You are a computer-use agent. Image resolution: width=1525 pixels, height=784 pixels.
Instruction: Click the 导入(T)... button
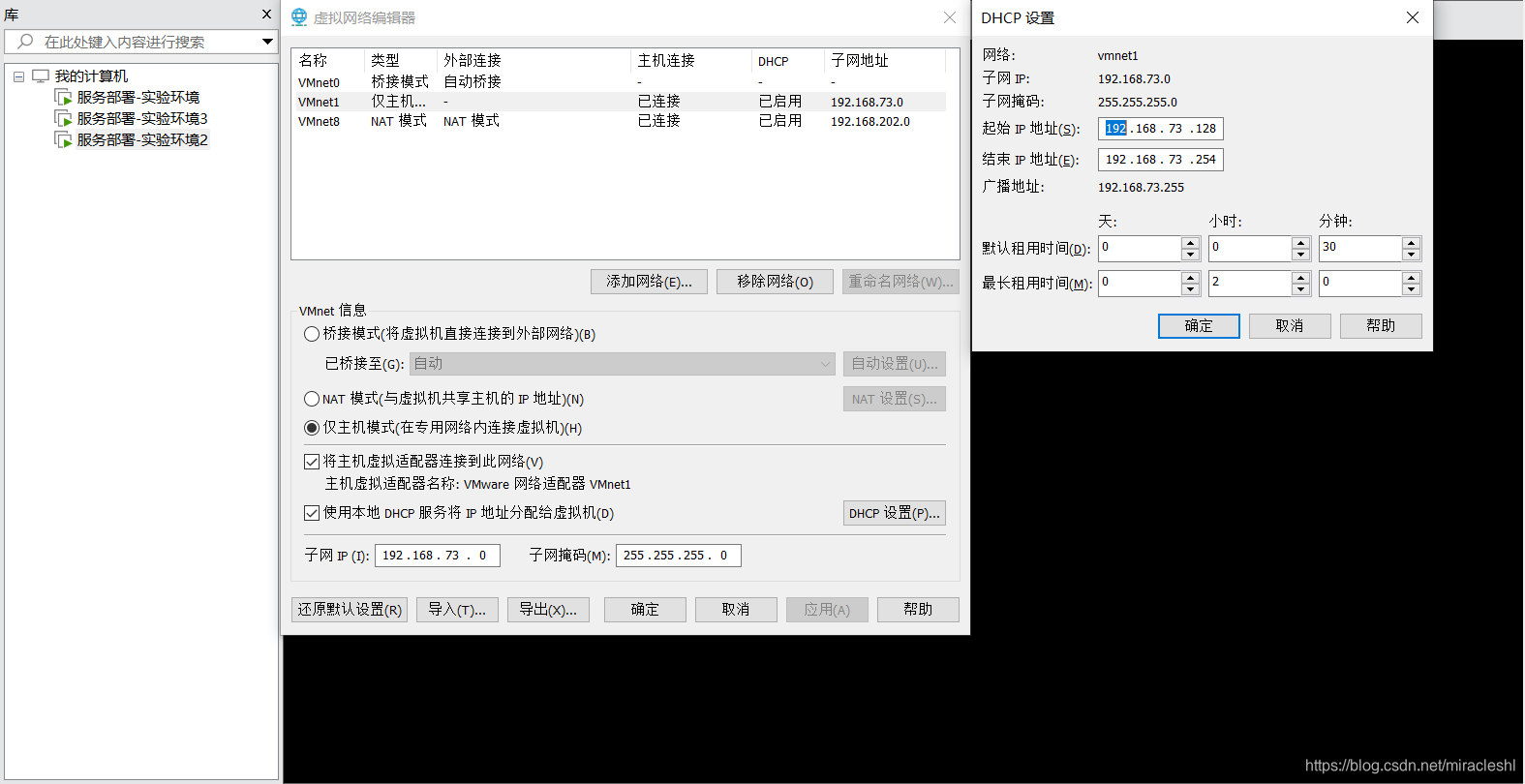(457, 610)
